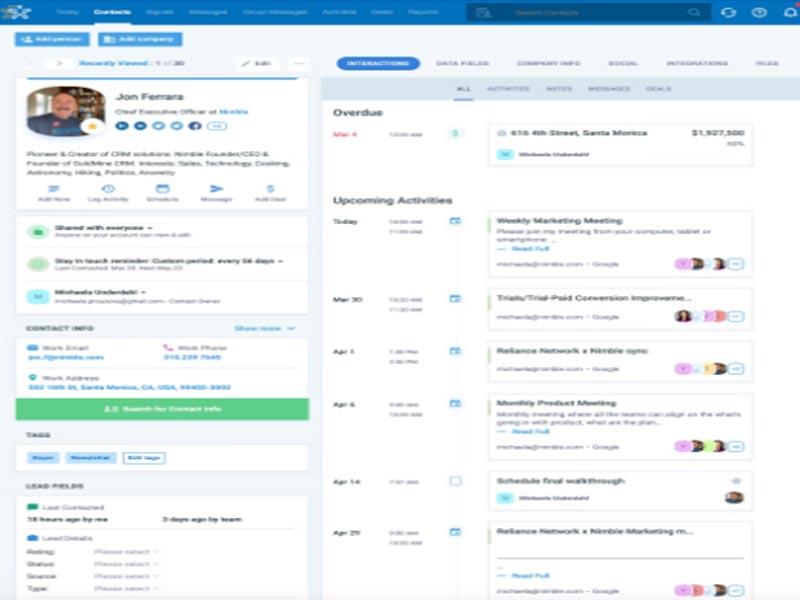Open the three-dots more menu beside Edit
The width and height of the screenshot is (800, 600).
coord(298,63)
